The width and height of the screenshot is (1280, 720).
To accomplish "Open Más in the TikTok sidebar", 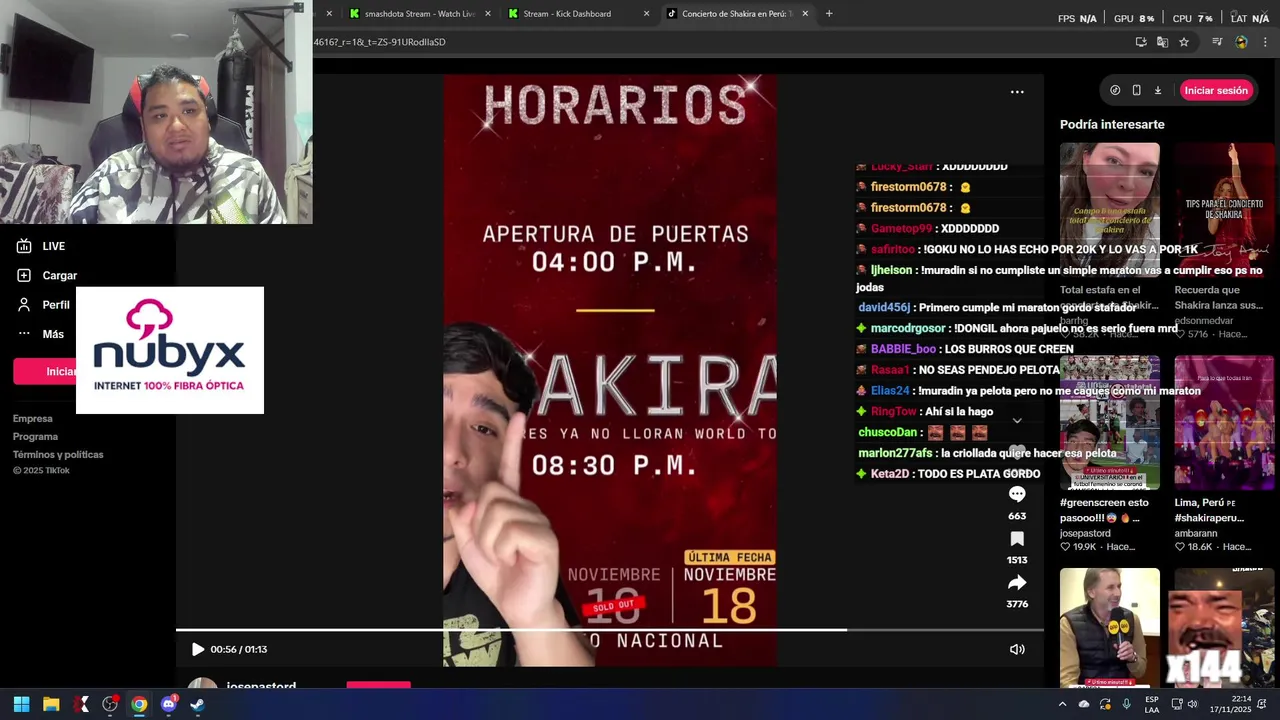I will (x=40, y=334).
